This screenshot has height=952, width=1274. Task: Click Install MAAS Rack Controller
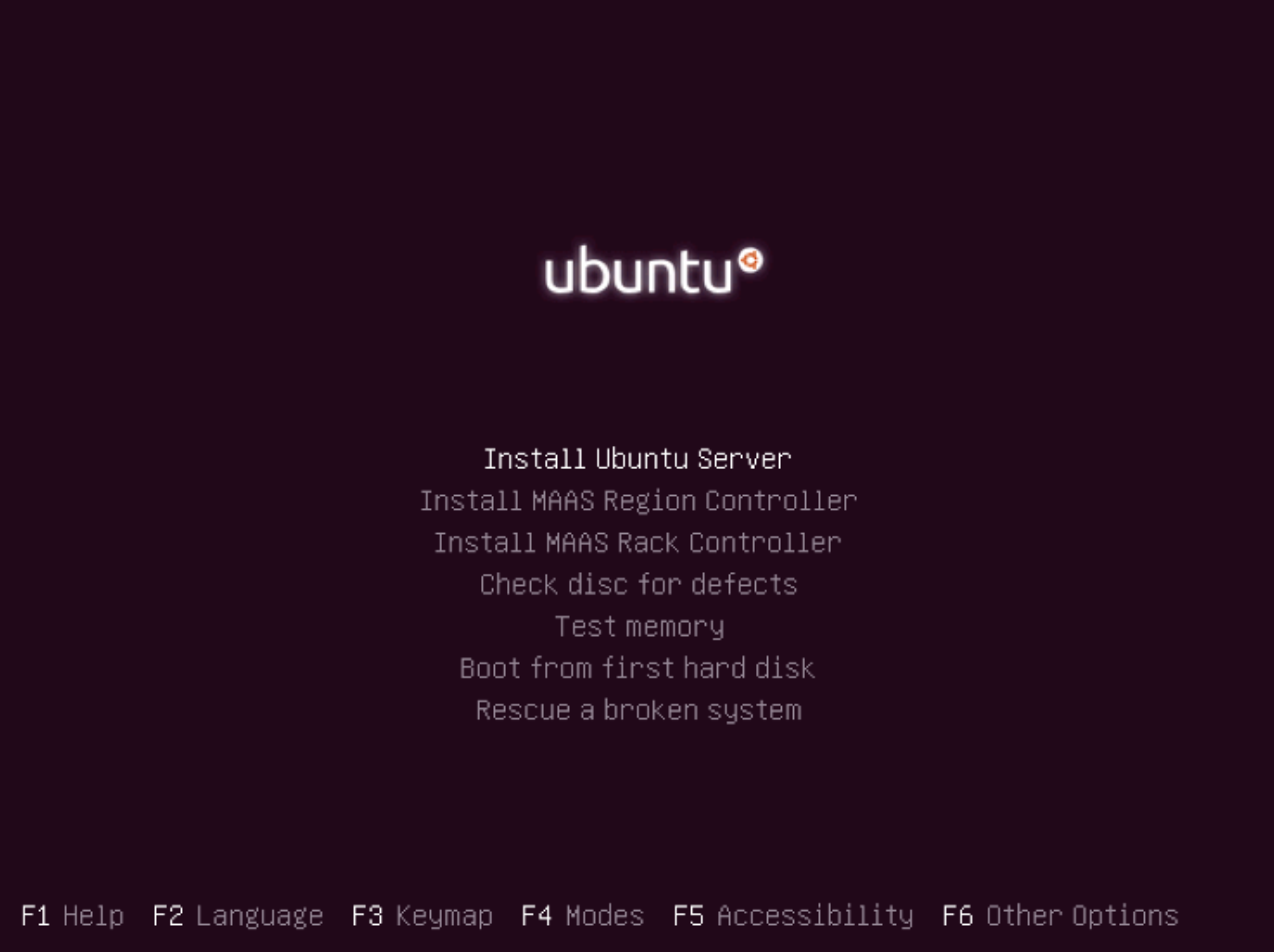tap(637, 541)
